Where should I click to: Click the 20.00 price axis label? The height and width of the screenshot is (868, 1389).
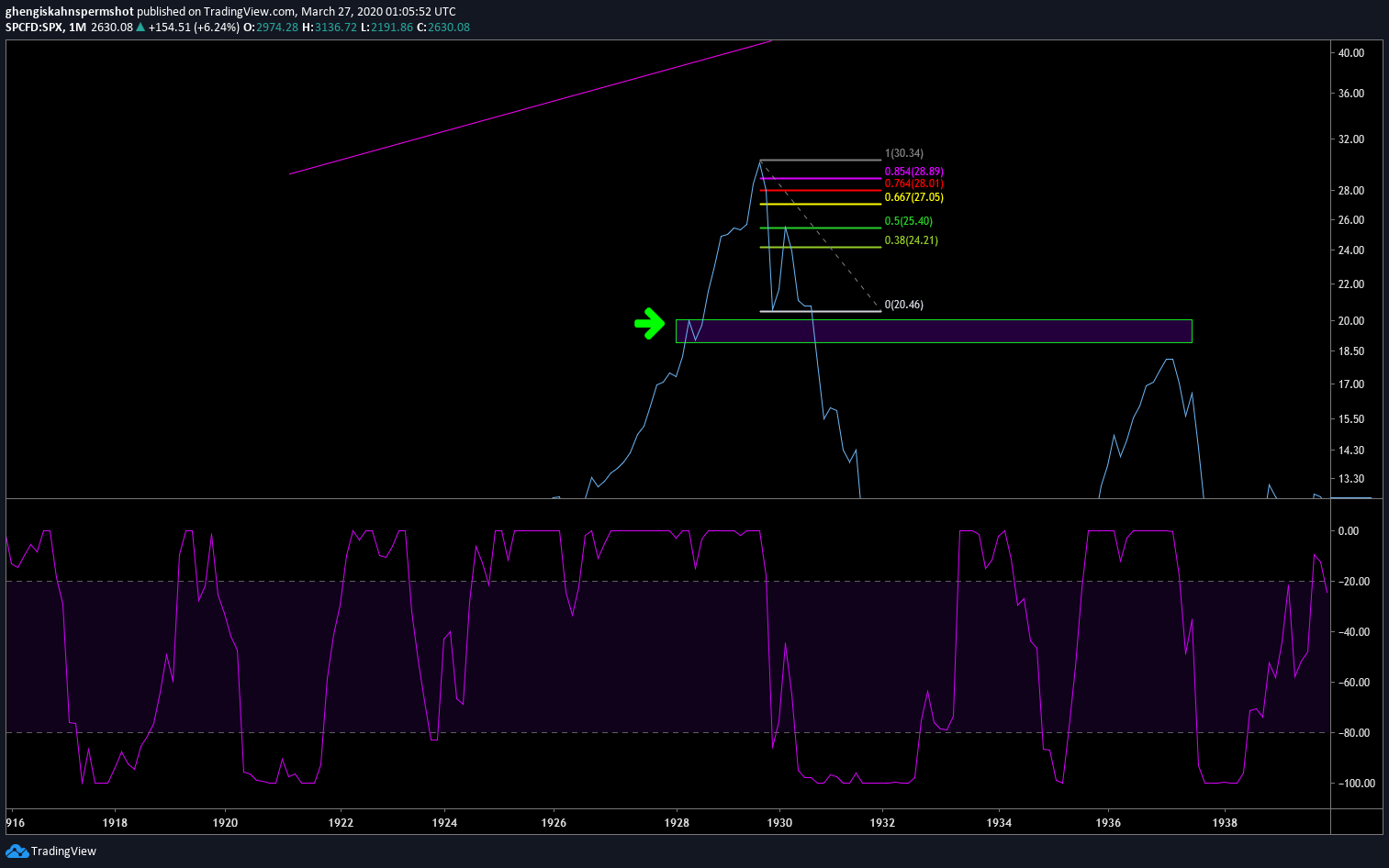pyautogui.click(x=1351, y=321)
